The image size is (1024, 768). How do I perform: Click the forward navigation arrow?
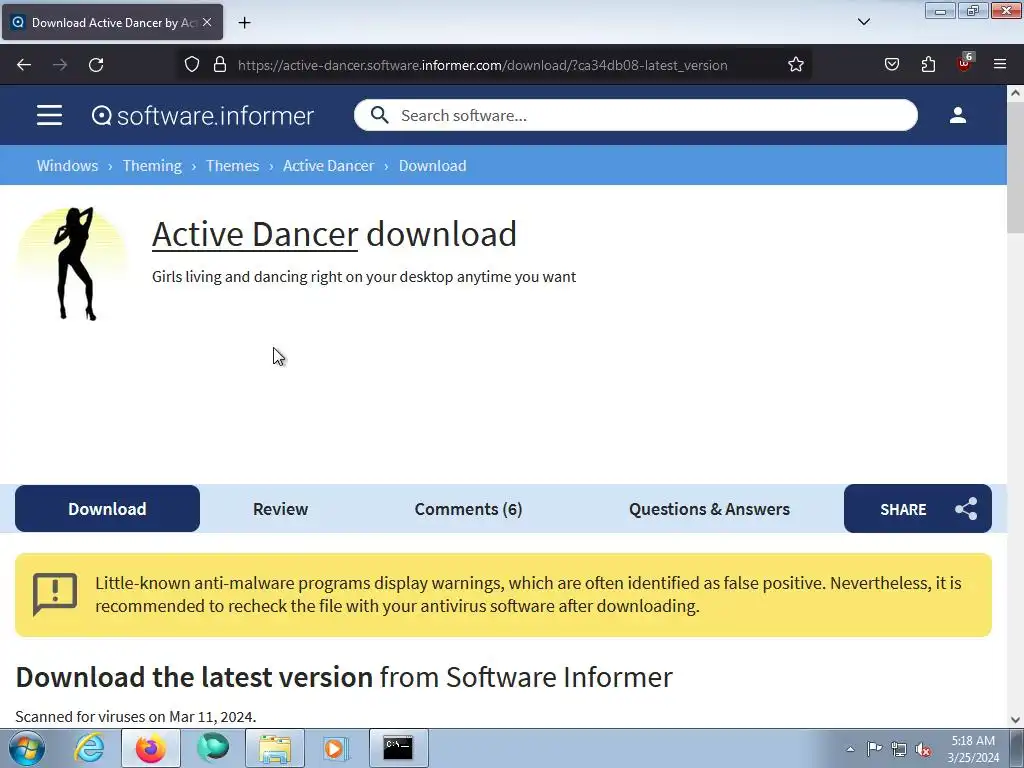(x=60, y=65)
